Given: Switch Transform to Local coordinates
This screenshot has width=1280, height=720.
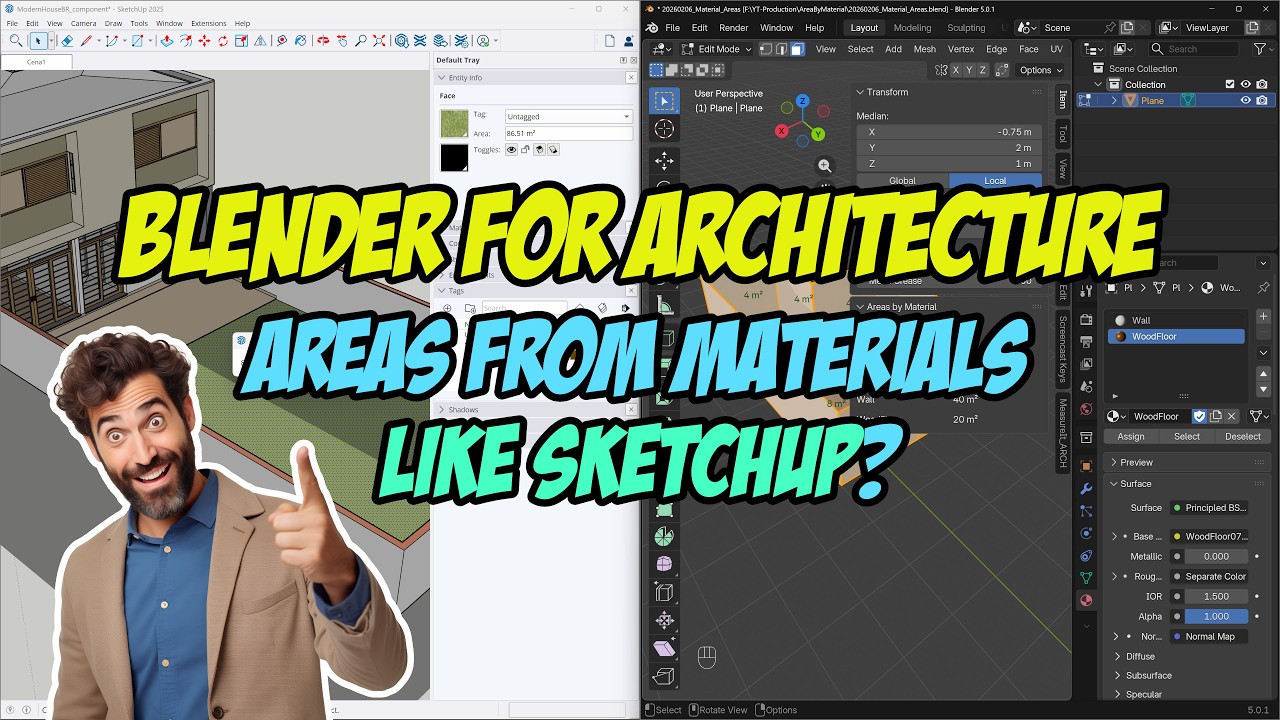Looking at the screenshot, I should 995,181.
